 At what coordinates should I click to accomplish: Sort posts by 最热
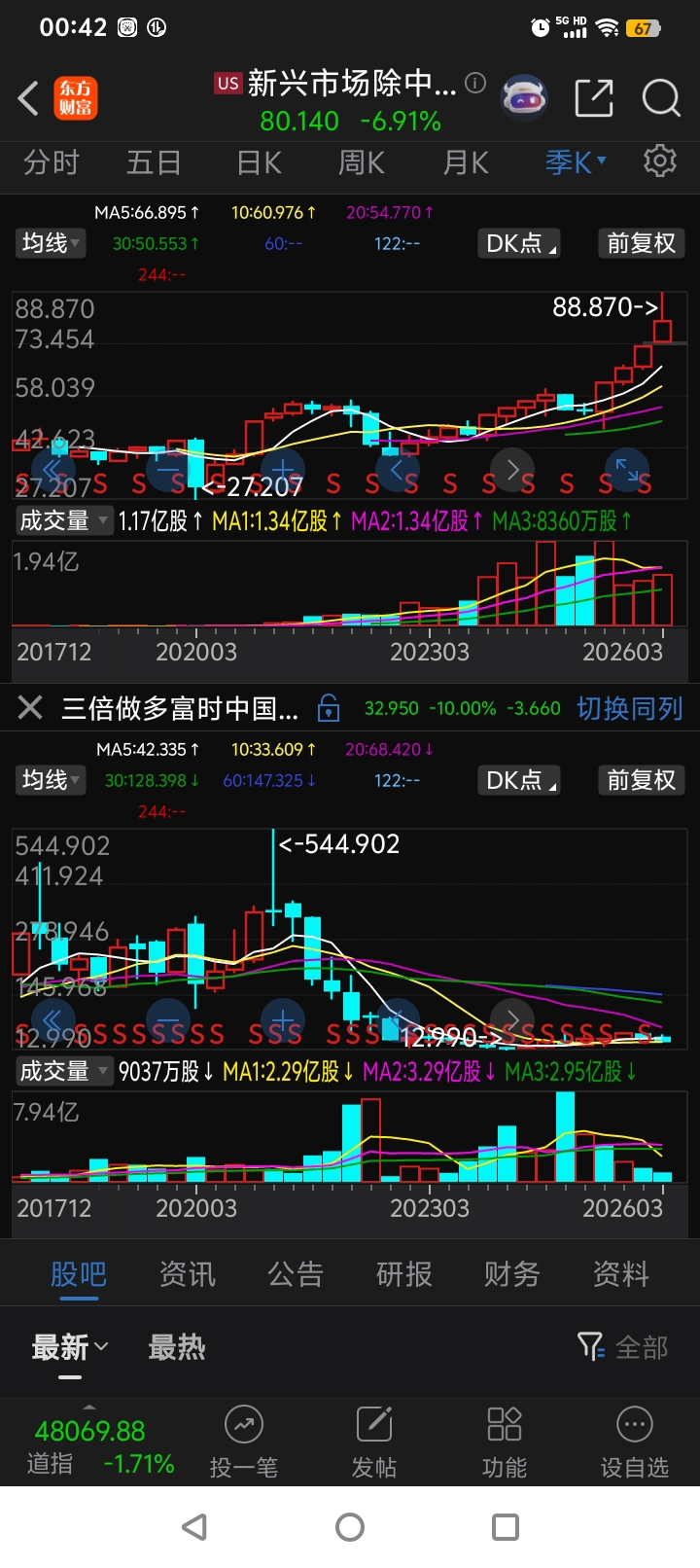[177, 1347]
